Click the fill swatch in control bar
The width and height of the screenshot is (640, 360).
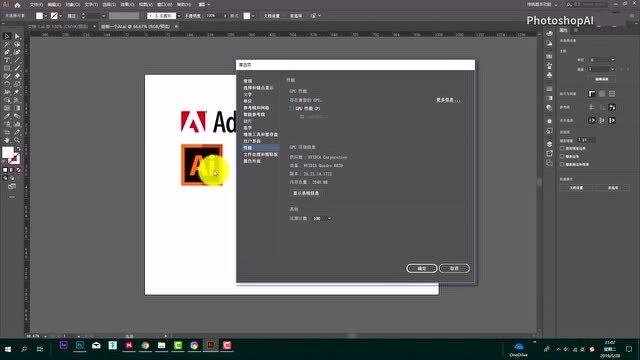pyautogui.click(x=39, y=16)
